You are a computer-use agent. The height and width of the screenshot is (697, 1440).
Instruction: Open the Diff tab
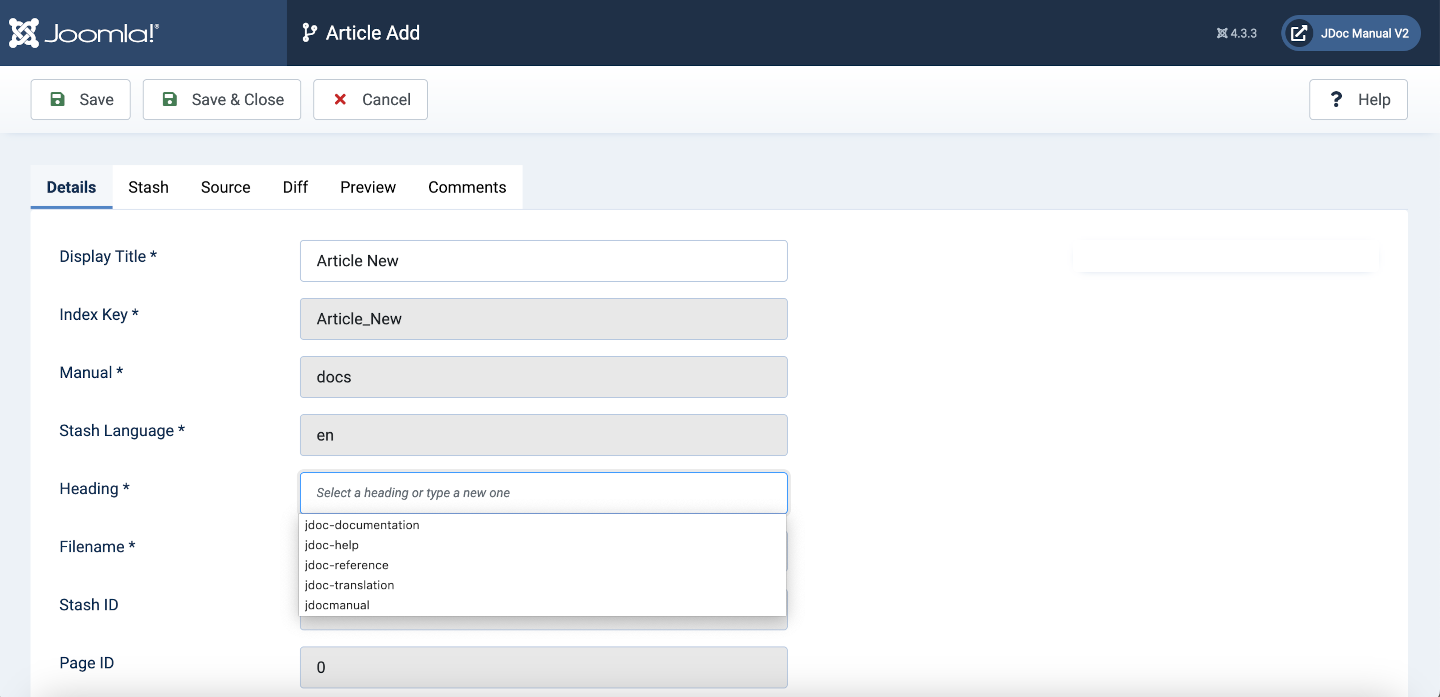295,187
